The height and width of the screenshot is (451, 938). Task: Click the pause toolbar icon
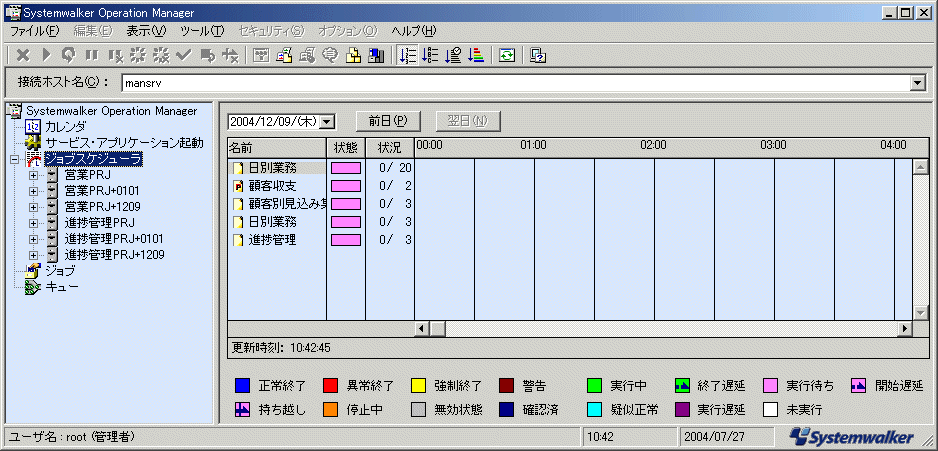point(92,56)
